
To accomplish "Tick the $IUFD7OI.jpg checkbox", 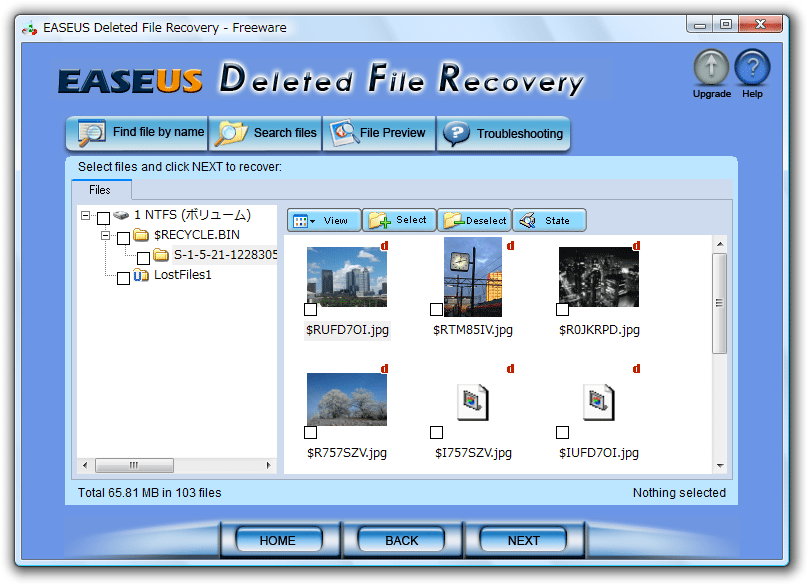I will pyautogui.click(x=562, y=432).
